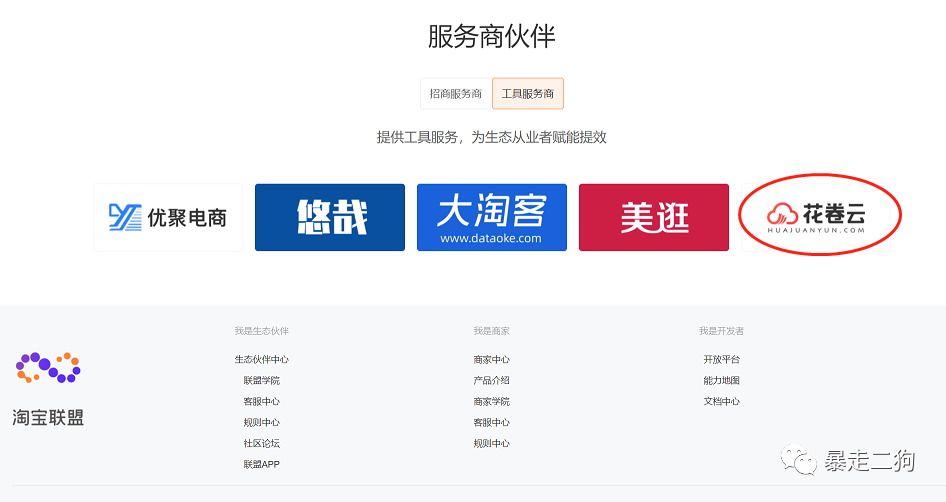This screenshot has height=502, width=946.
Task: Open 开放平台 footer link
Action: point(722,360)
